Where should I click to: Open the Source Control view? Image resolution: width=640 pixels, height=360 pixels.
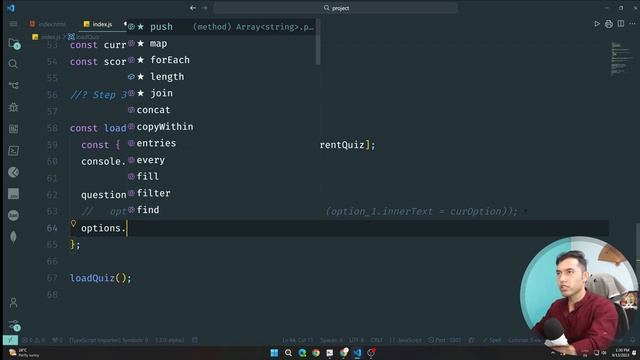pos(13,86)
